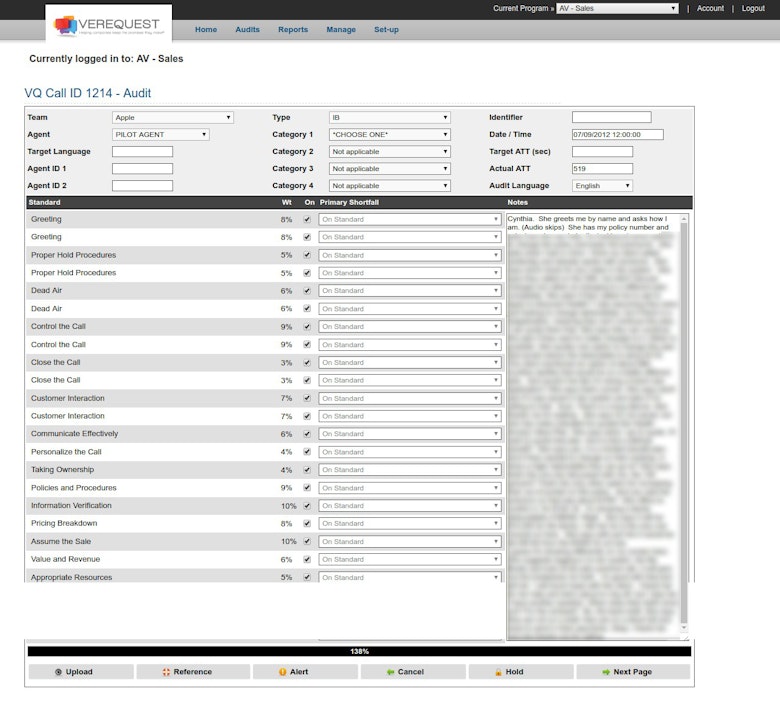This screenshot has height=708, width=780.
Task: Toggle the Pricing Breakdown On checkbox
Action: click(307, 523)
